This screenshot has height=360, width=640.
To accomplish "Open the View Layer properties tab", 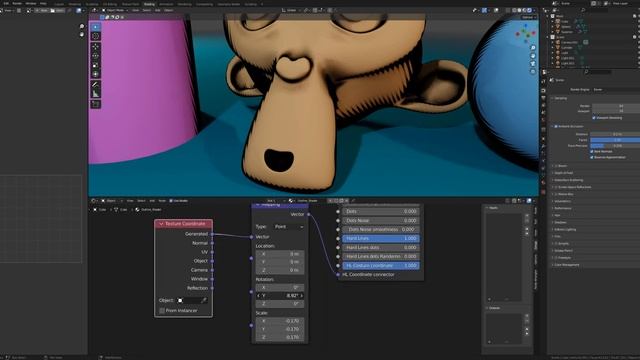I will 544,105.
